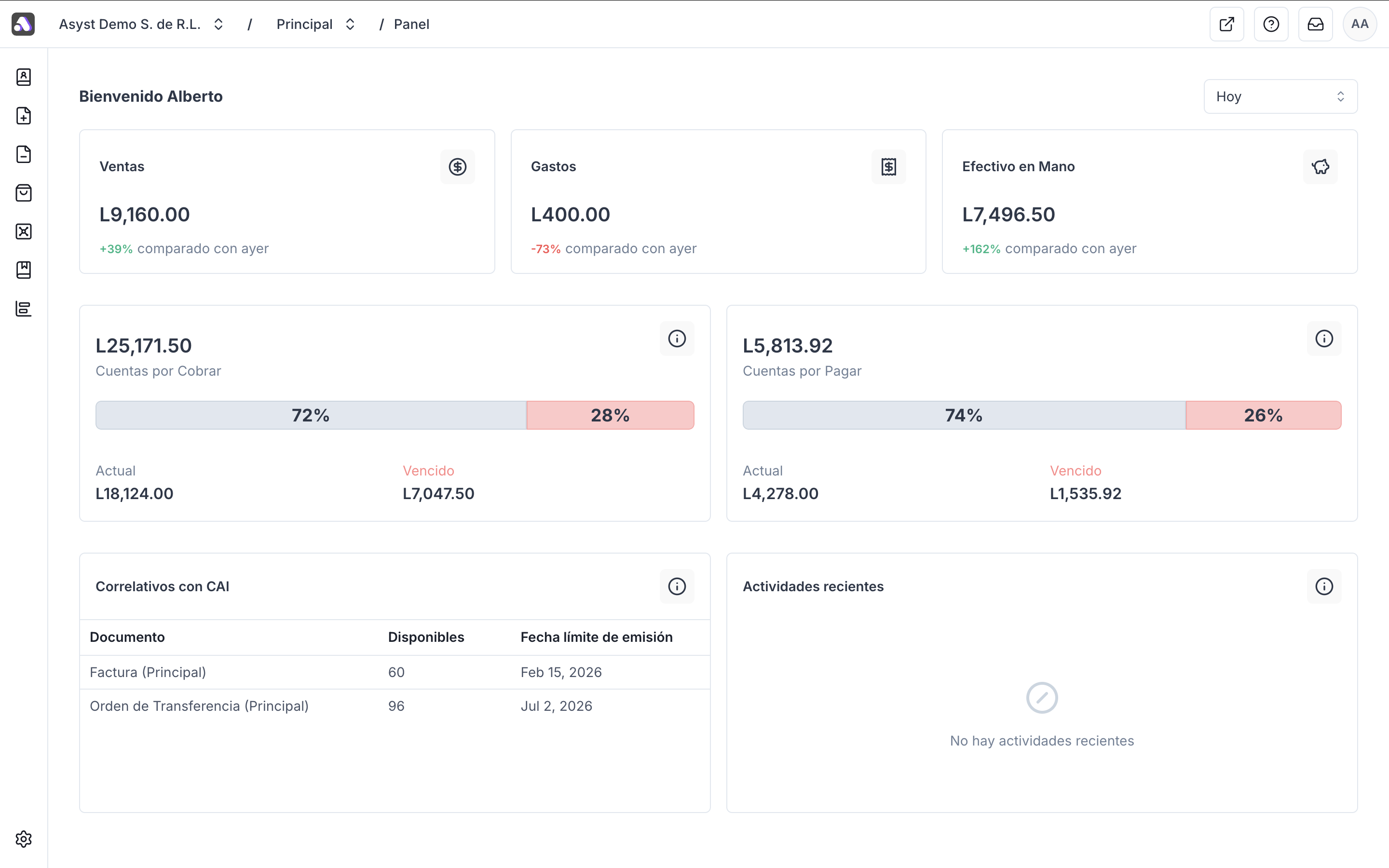The width and height of the screenshot is (1389, 868).
Task: Show the Cuentas por Cobrar info icon
Action: (x=677, y=339)
